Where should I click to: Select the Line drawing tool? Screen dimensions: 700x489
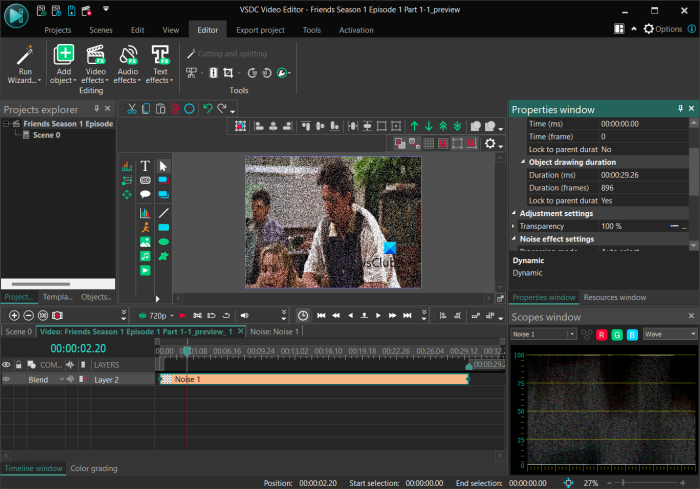pos(164,212)
